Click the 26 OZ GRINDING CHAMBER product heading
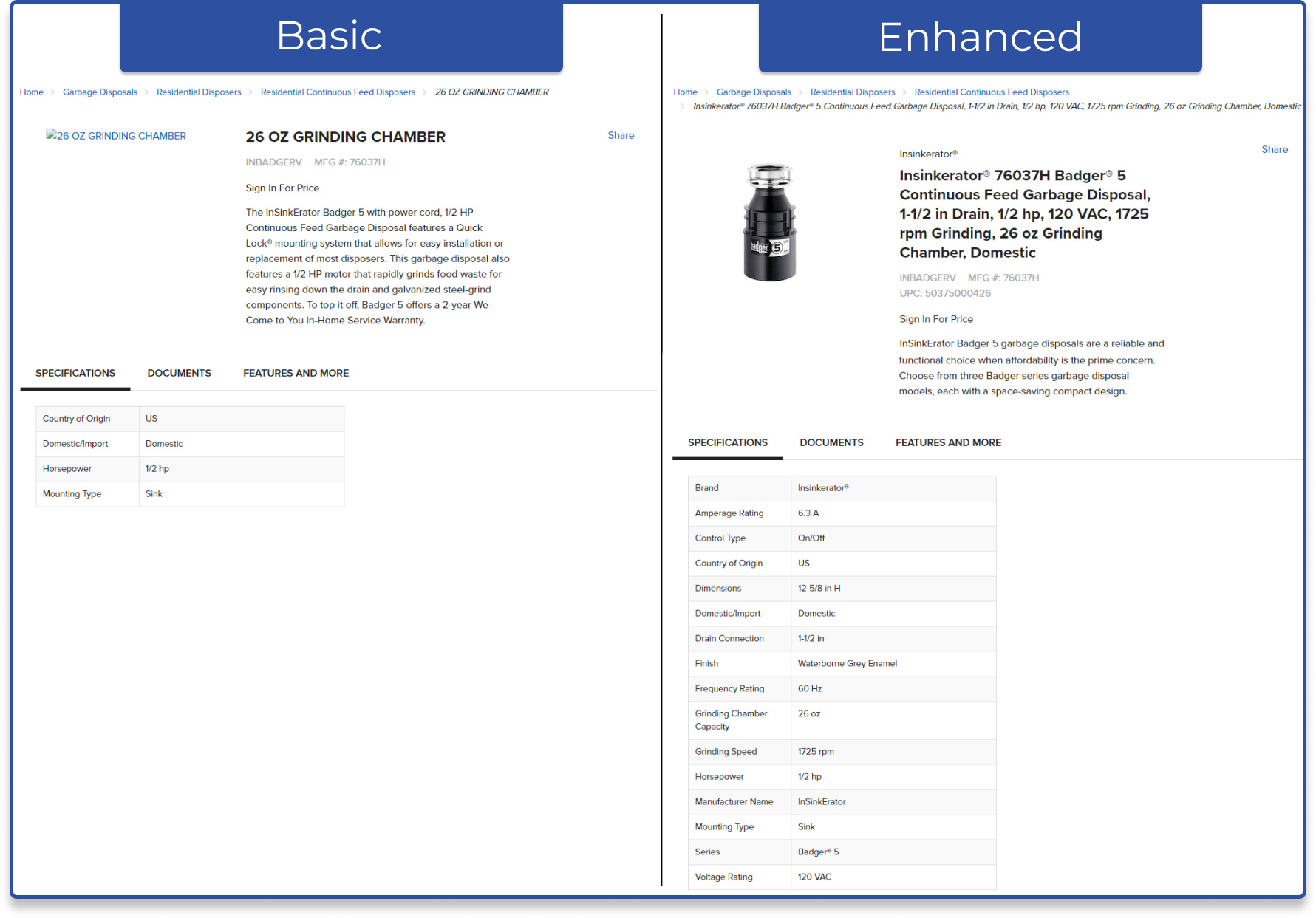Image resolution: width=1316 pixels, height=918 pixels. (346, 137)
